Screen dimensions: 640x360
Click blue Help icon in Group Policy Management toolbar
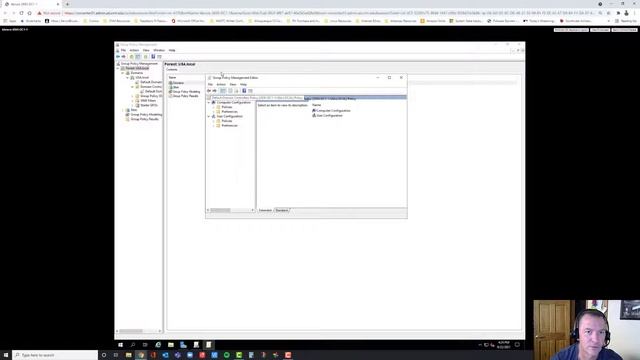[153, 57]
